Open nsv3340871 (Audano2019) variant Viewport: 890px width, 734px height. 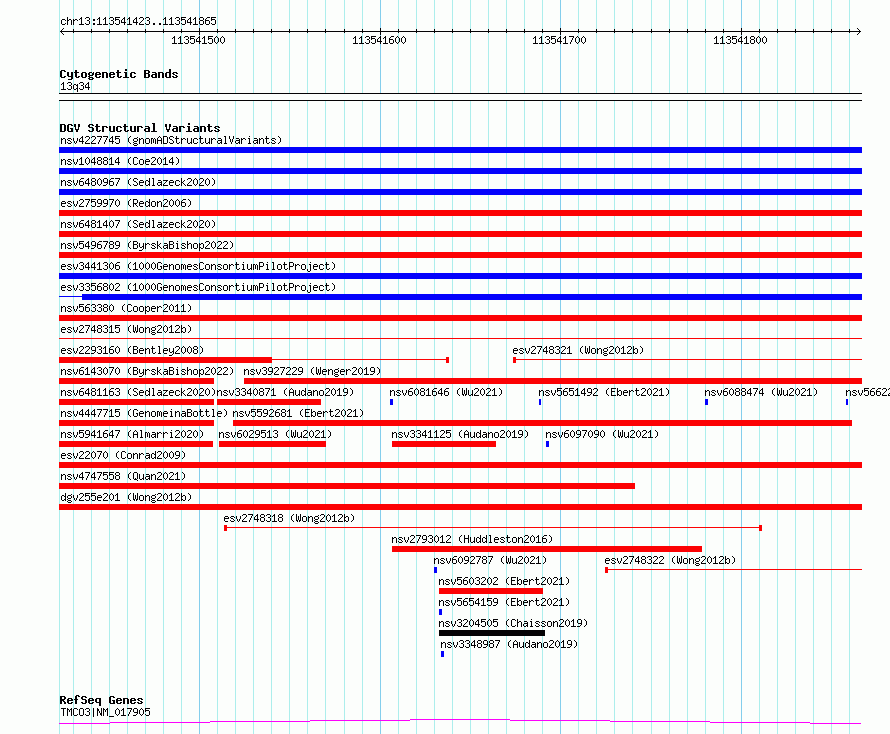tap(286, 392)
